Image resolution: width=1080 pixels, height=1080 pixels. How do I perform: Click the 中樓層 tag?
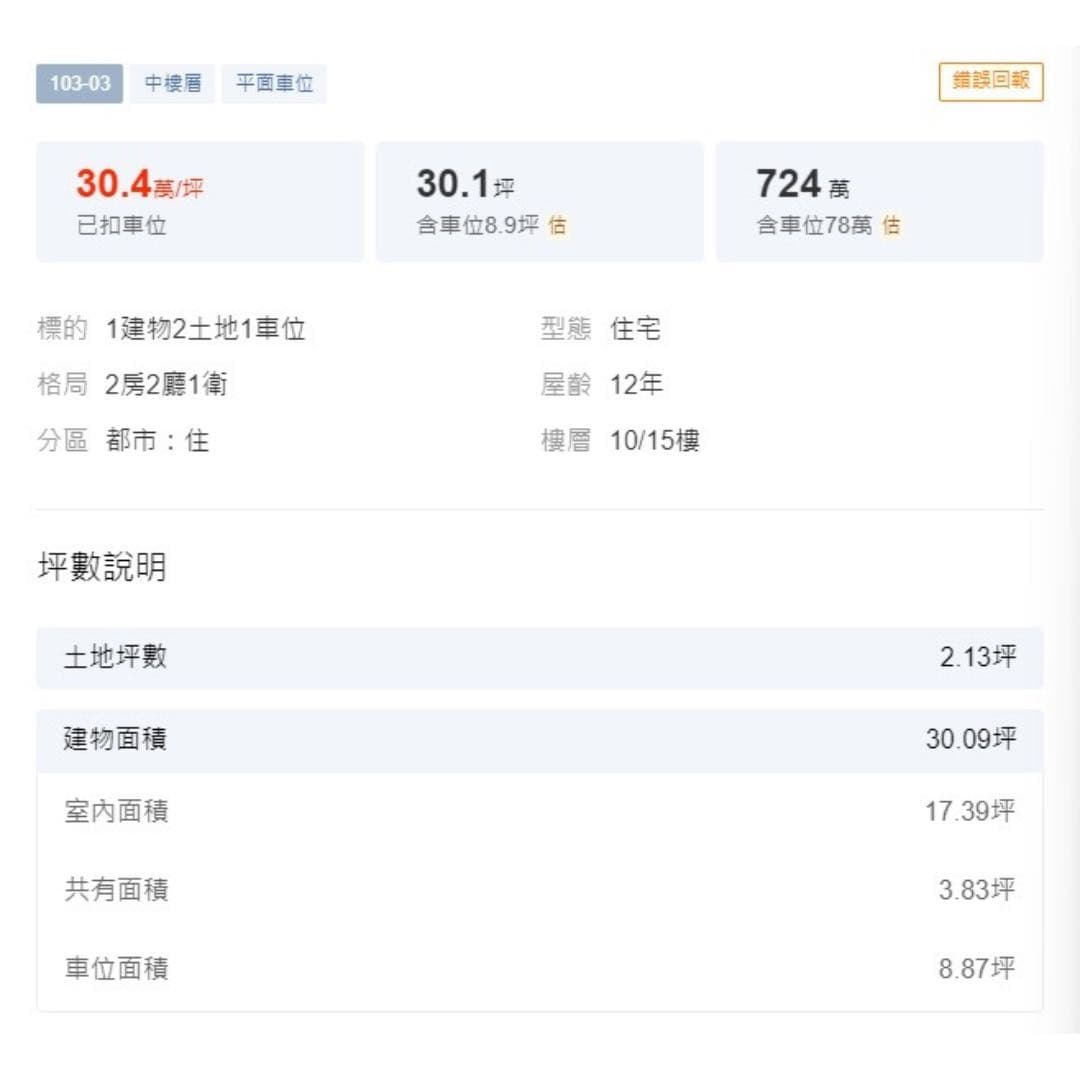[172, 83]
